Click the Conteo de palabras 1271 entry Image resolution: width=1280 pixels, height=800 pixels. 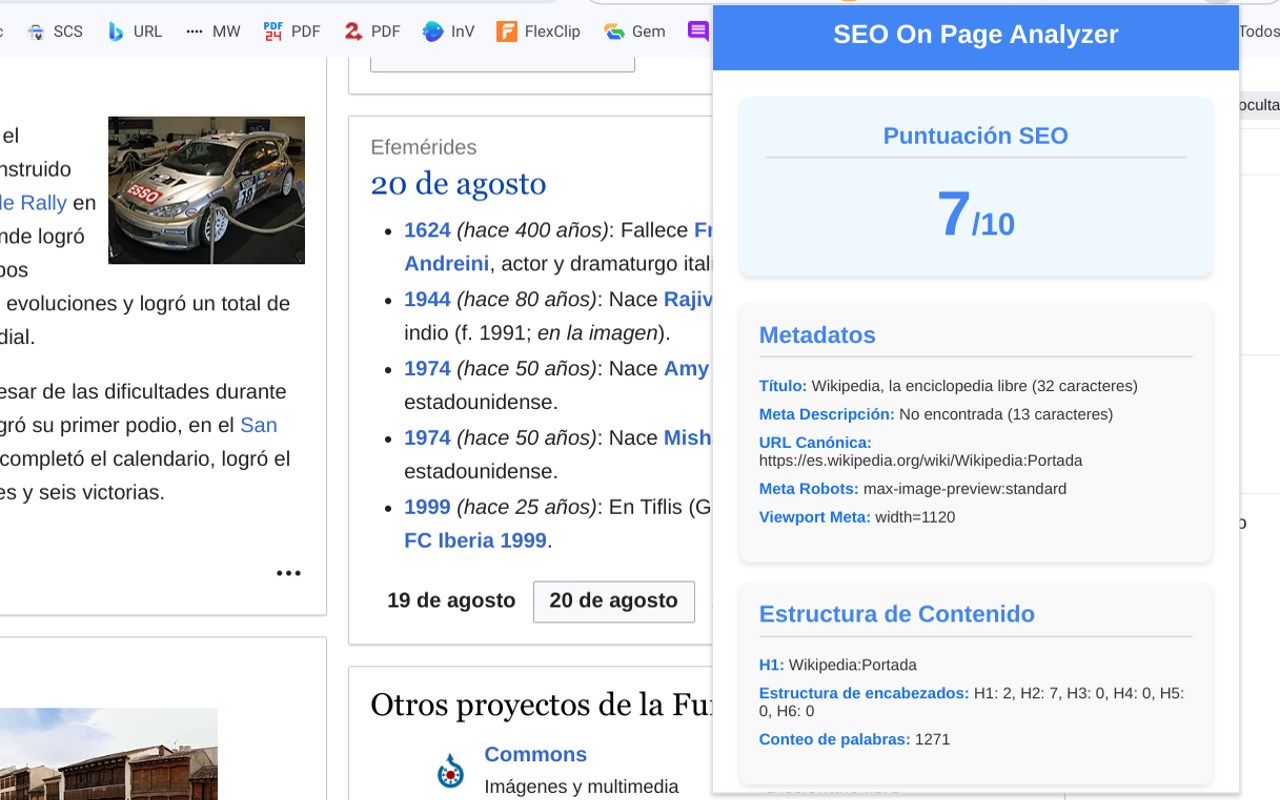854,739
